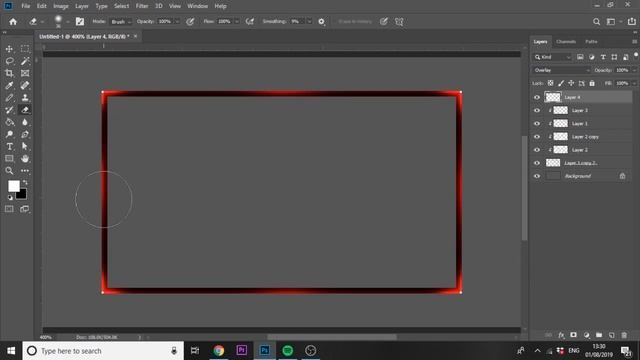Hide Layer 2 copy visibility eye
Image resolution: width=640 pixels, height=360 pixels.
coord(537,136)
